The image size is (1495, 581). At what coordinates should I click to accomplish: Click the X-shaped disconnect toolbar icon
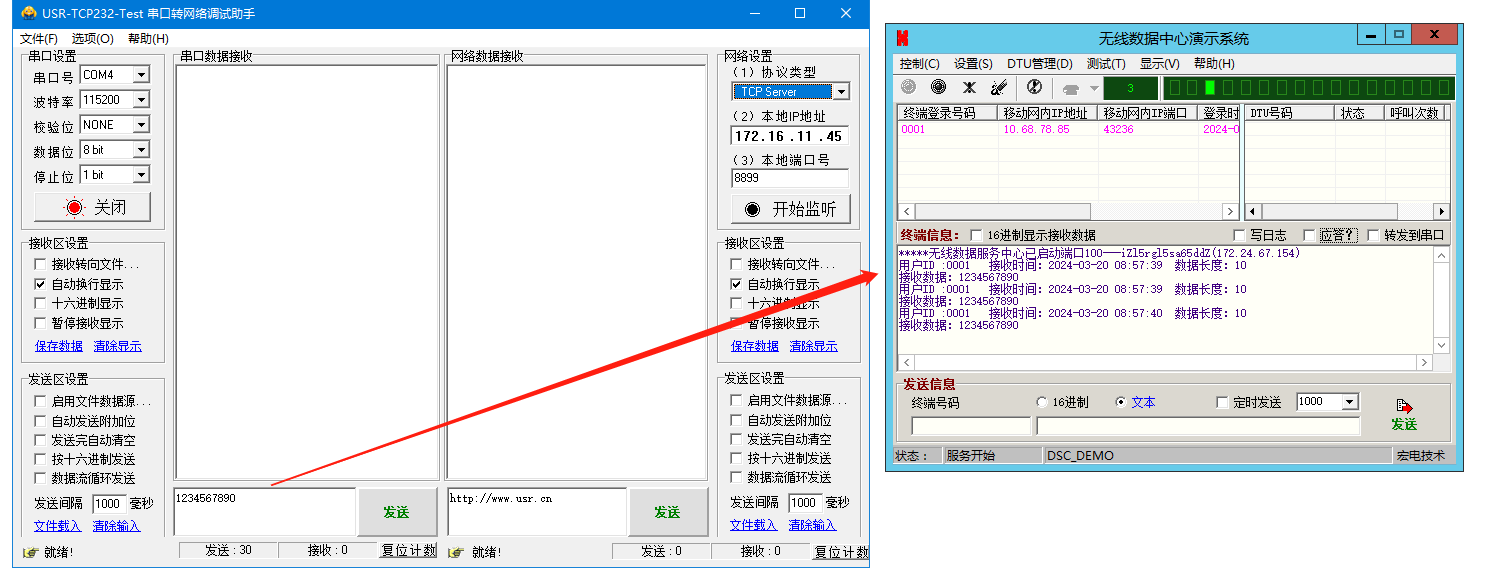click(968, 88)
